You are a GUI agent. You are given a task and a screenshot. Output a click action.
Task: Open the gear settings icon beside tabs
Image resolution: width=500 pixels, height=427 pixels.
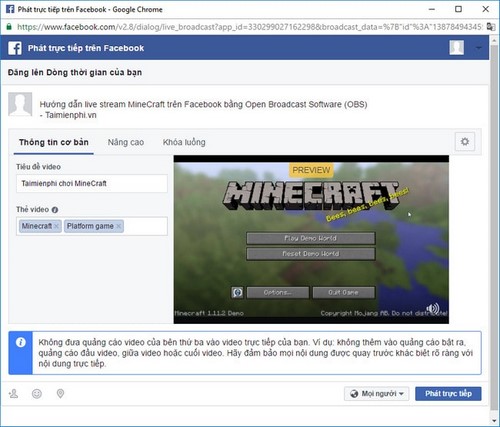pyautogui.click(x=465, y=142)
